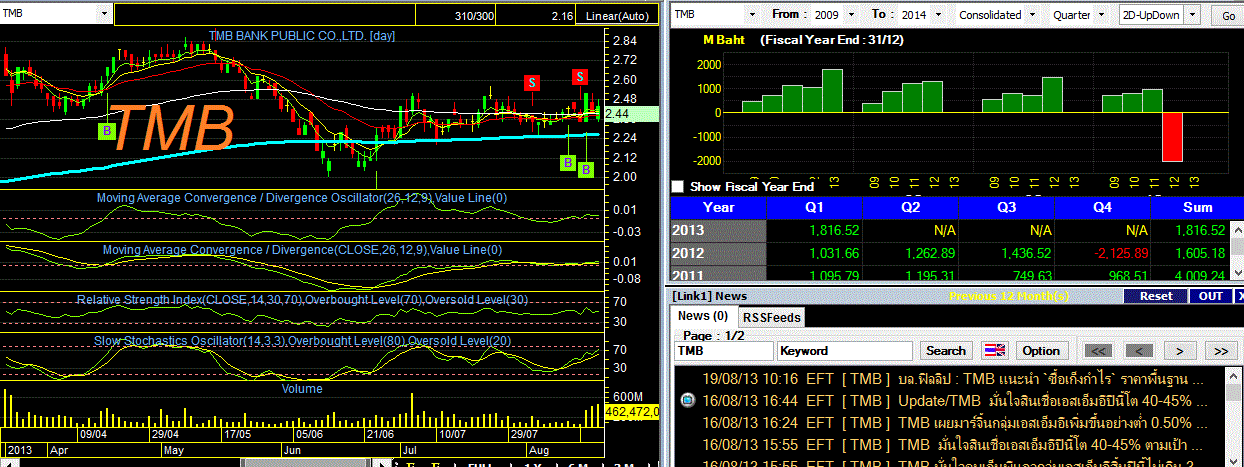This screenshot has height=467, width=1244.
Task: Click the news list scroll up arrow
Action: click(1235, 374)
